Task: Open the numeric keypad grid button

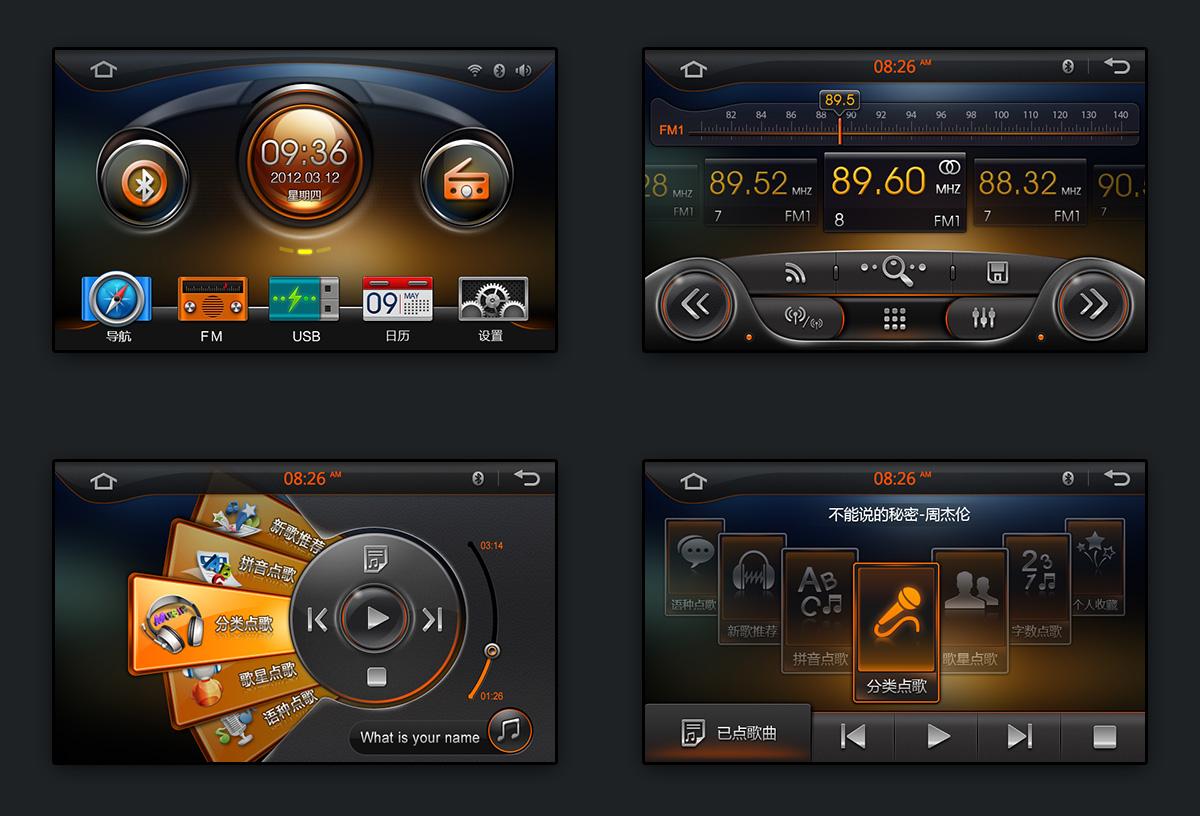Action: 894,319
